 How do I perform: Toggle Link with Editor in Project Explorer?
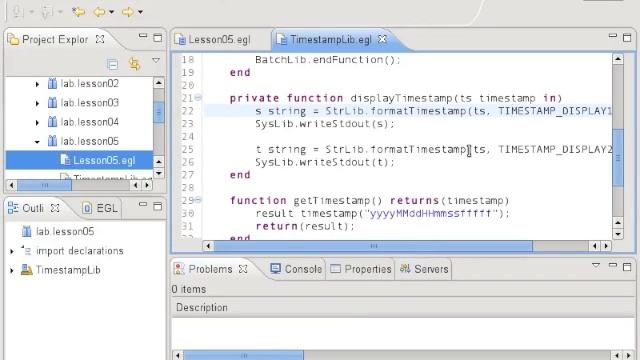pyautogui.click(x=135, y=64)
